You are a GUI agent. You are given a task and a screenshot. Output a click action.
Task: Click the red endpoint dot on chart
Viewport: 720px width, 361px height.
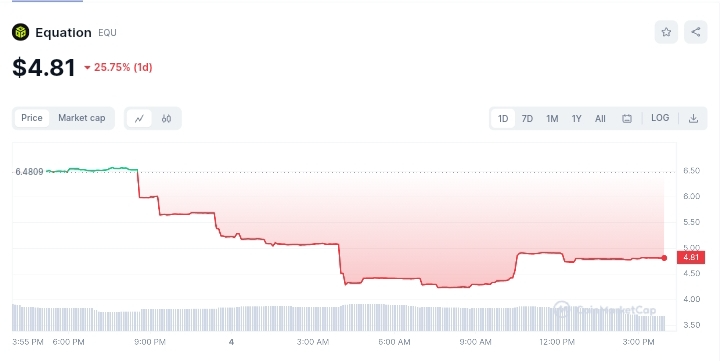click(664, 258)
